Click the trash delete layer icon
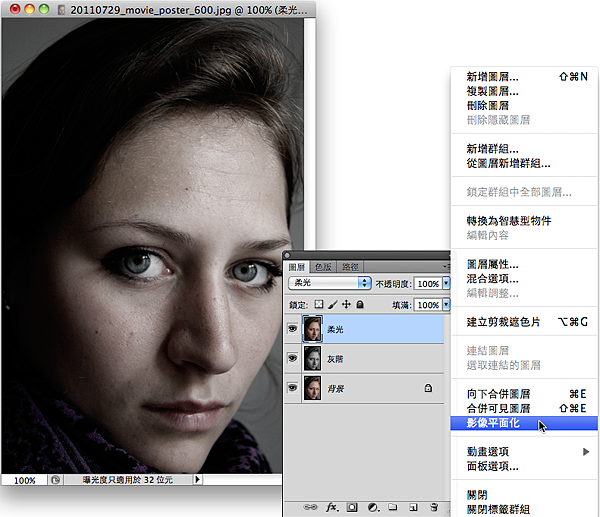This screenshot has width=600, height=517. point(434,508)
